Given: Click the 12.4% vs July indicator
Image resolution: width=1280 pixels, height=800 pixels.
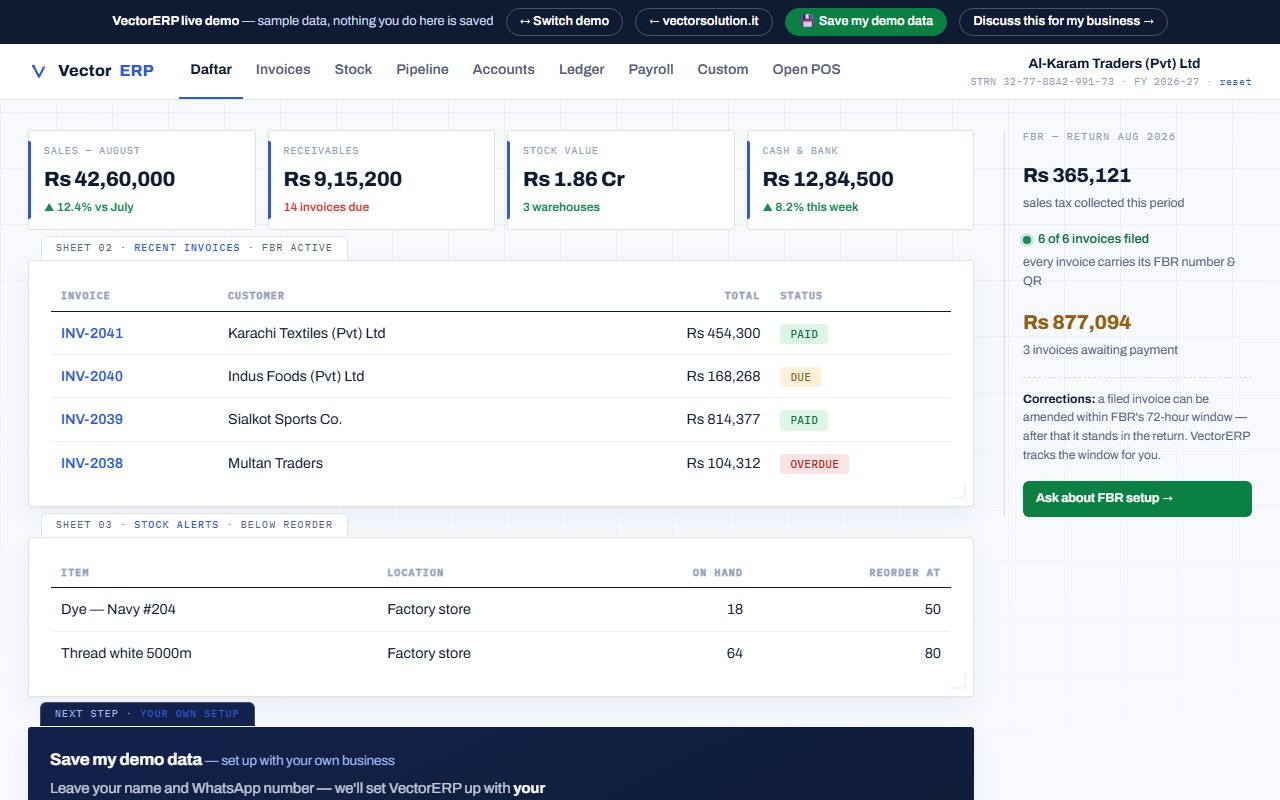Looking at the screenshot, I should click(x=89, y=207).
